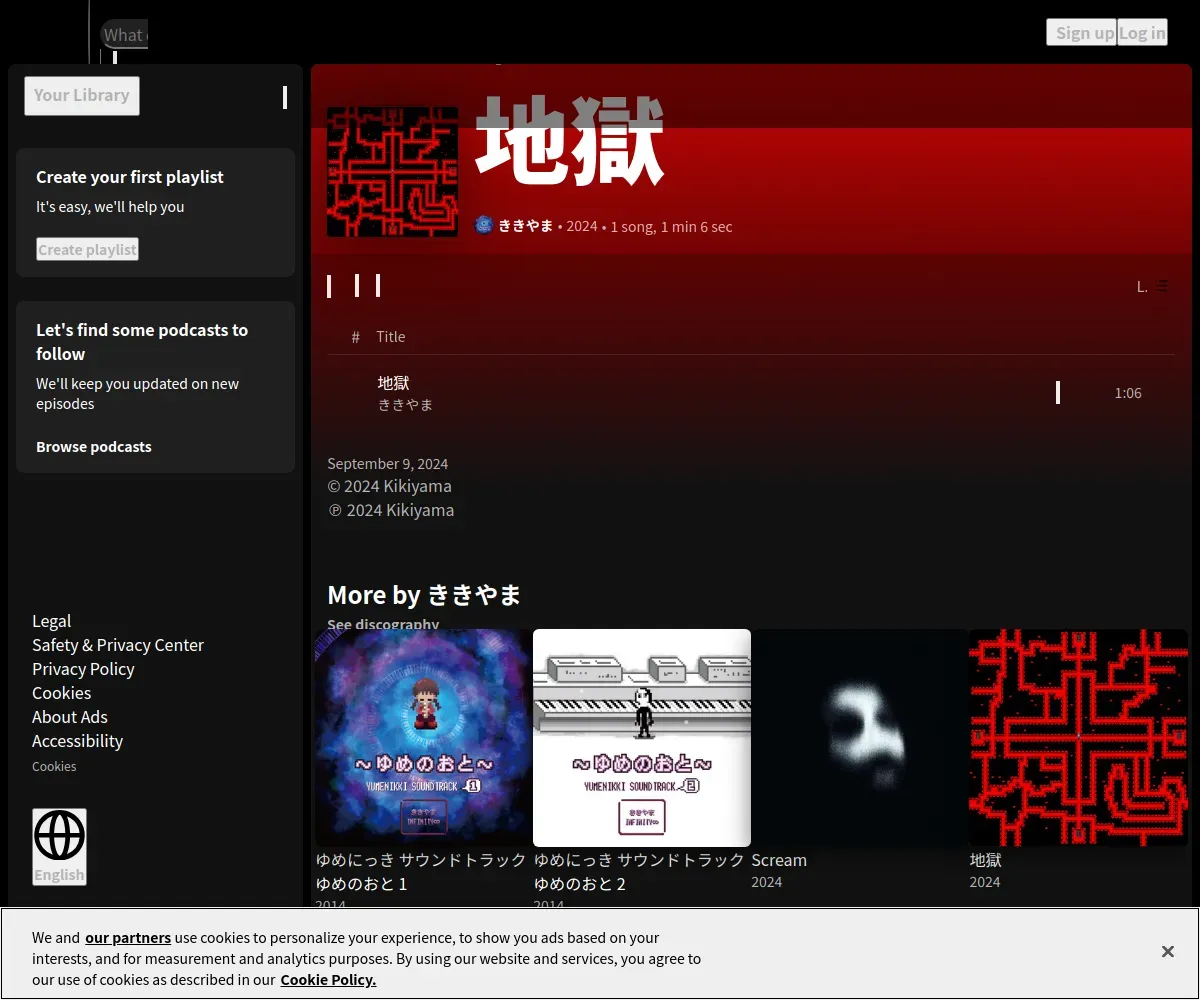Image resolution: width=1200 pixels, height=1000 pixels.
Task: Click the large 地獄 album heading
Action: point(570,141)
